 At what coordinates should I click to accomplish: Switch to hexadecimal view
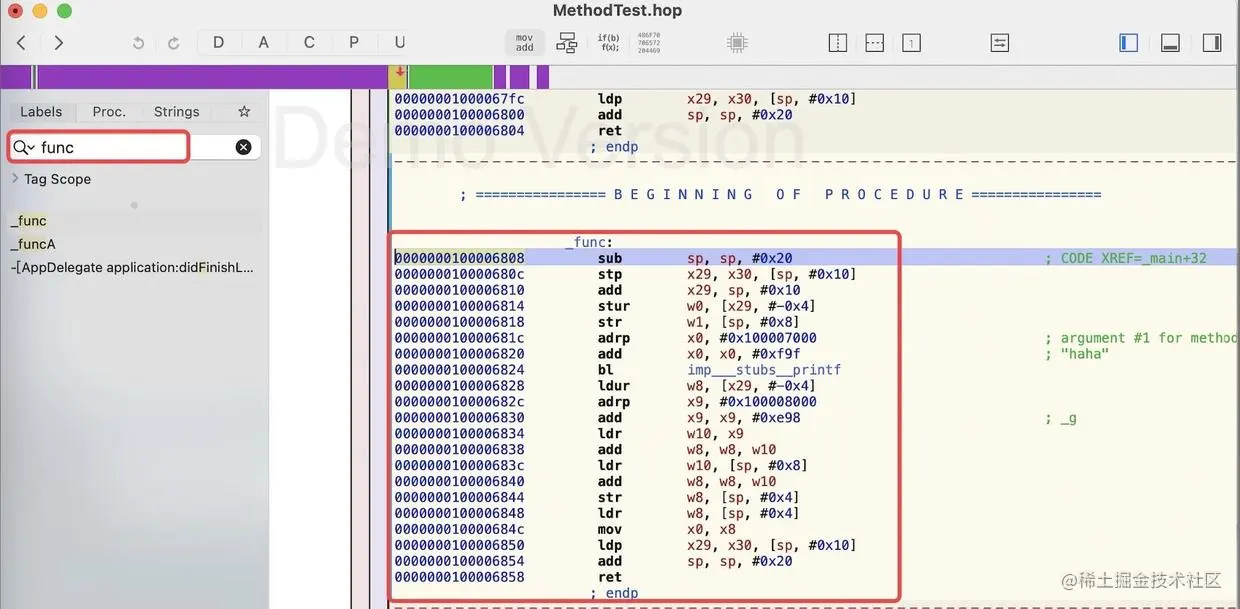(648, 42)
